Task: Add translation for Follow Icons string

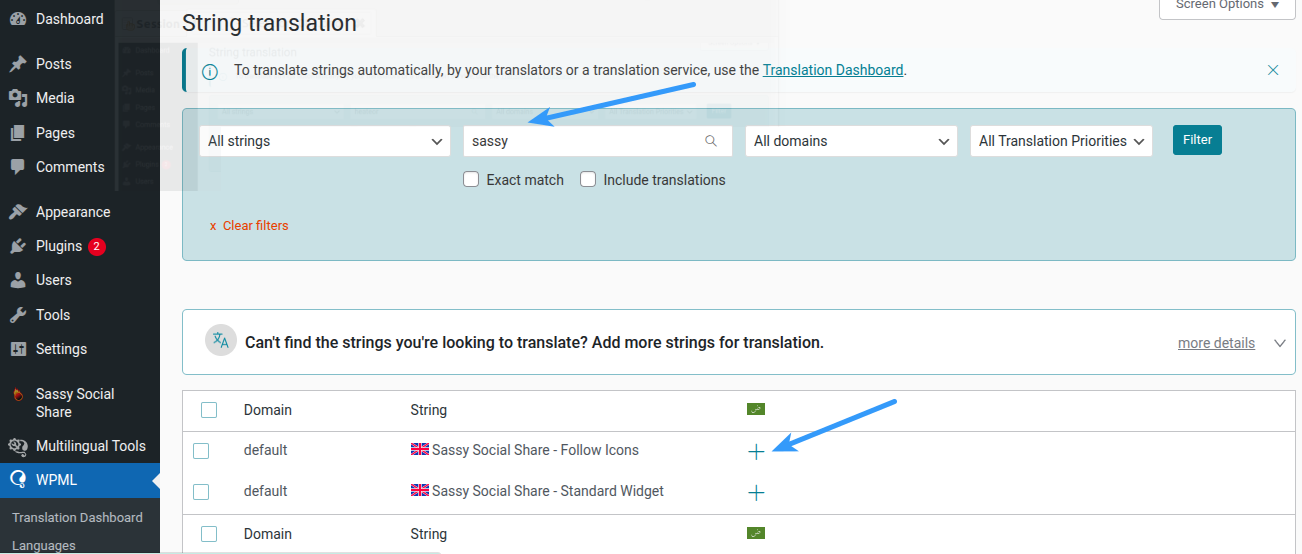Action: coord(756,451)
